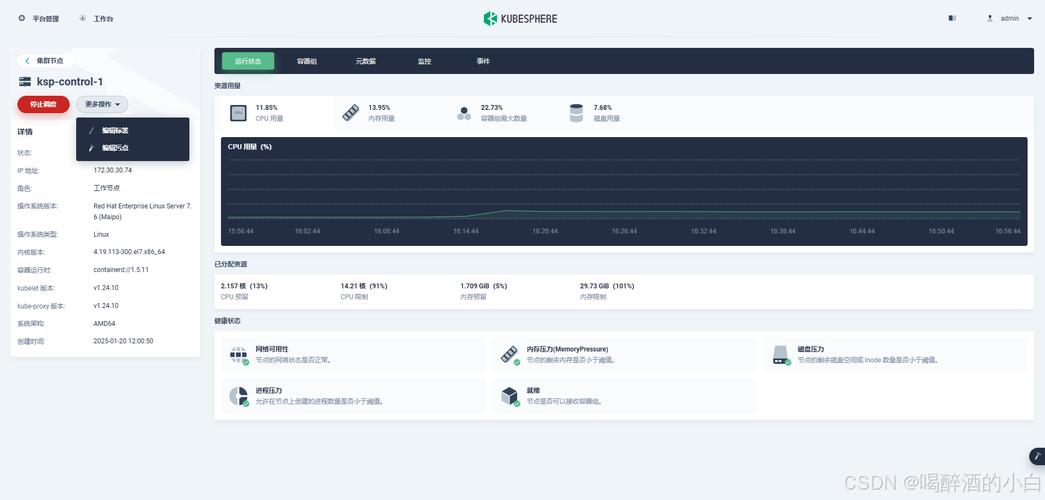Expand the 更多操作 dropdown
This screenshot has width=1045, height=500.
pos(102,104)
